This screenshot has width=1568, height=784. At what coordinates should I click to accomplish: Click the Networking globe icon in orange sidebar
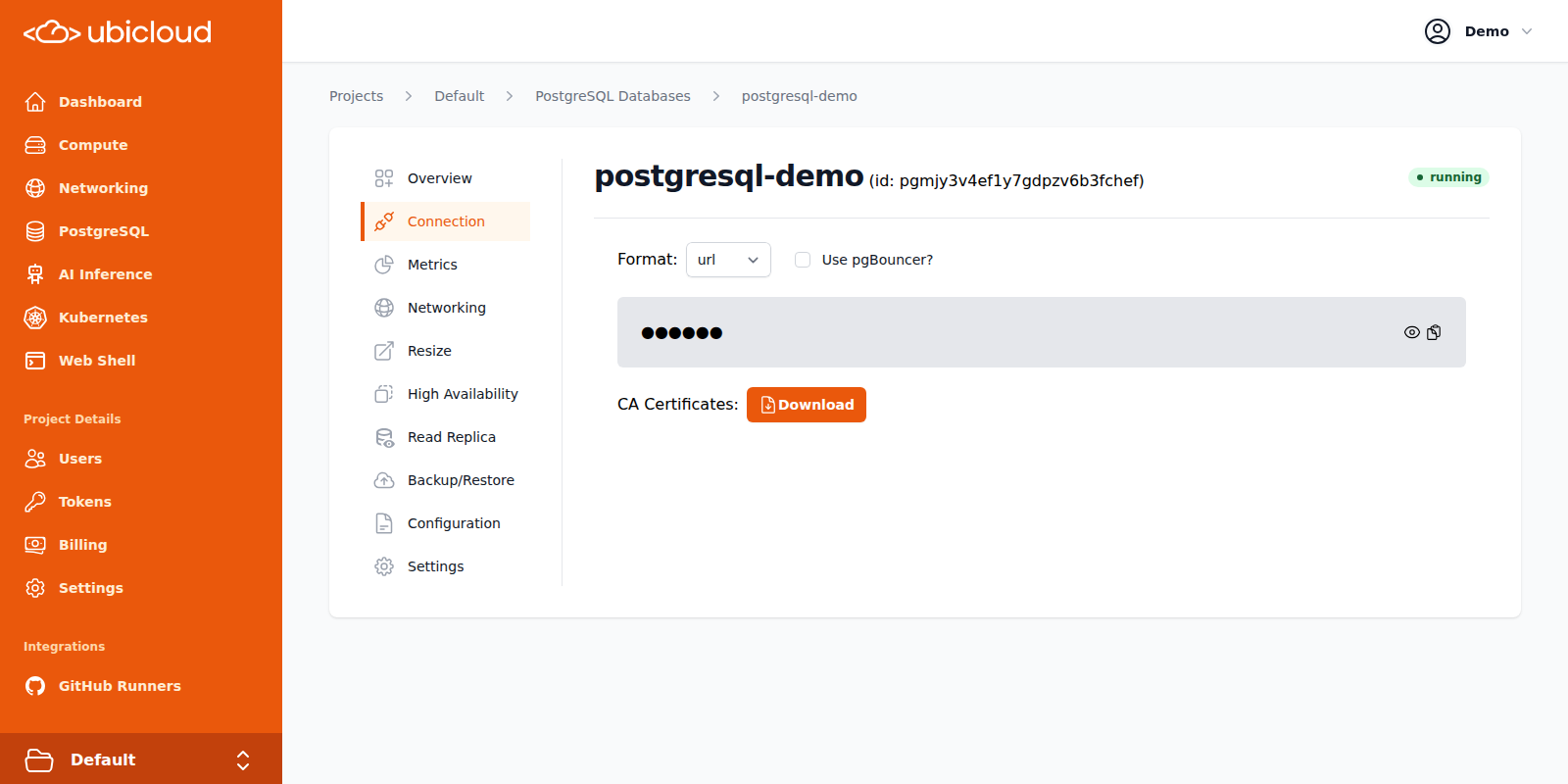coord(35,188)
